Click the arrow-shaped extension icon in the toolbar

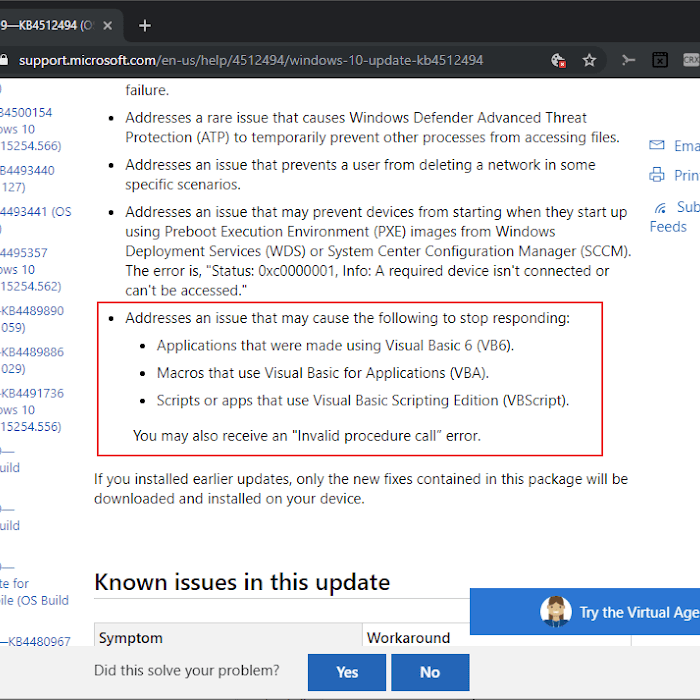(x=628, y=60)
